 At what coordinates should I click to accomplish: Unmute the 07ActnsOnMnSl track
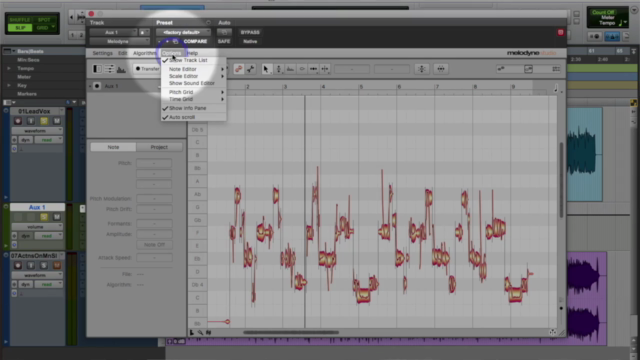(57, 265)
